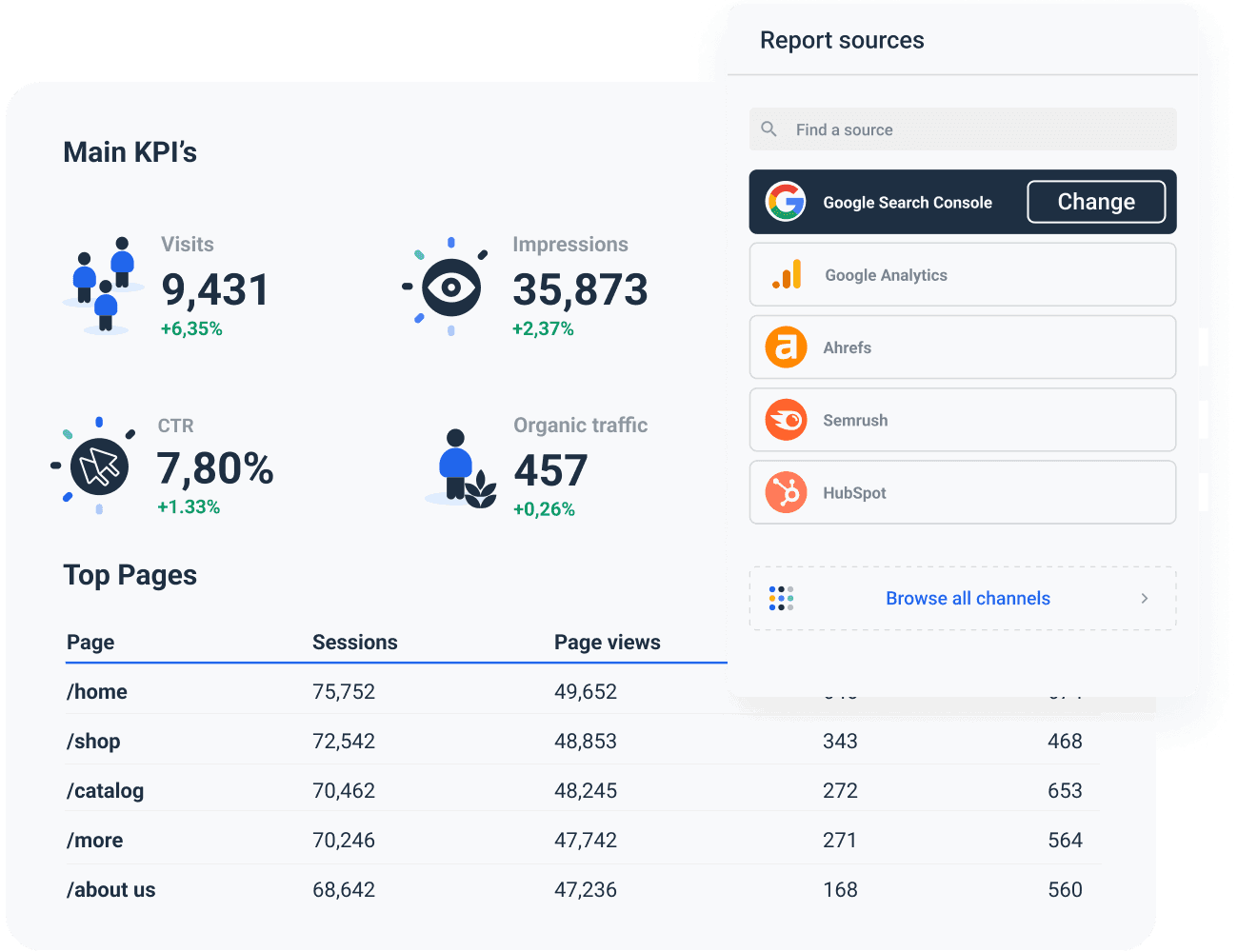This screenshot has width=1238, height=952.
Task: Select the /catalog row in Top Pages
Action: pyautogui.click(x=105, y=790)
